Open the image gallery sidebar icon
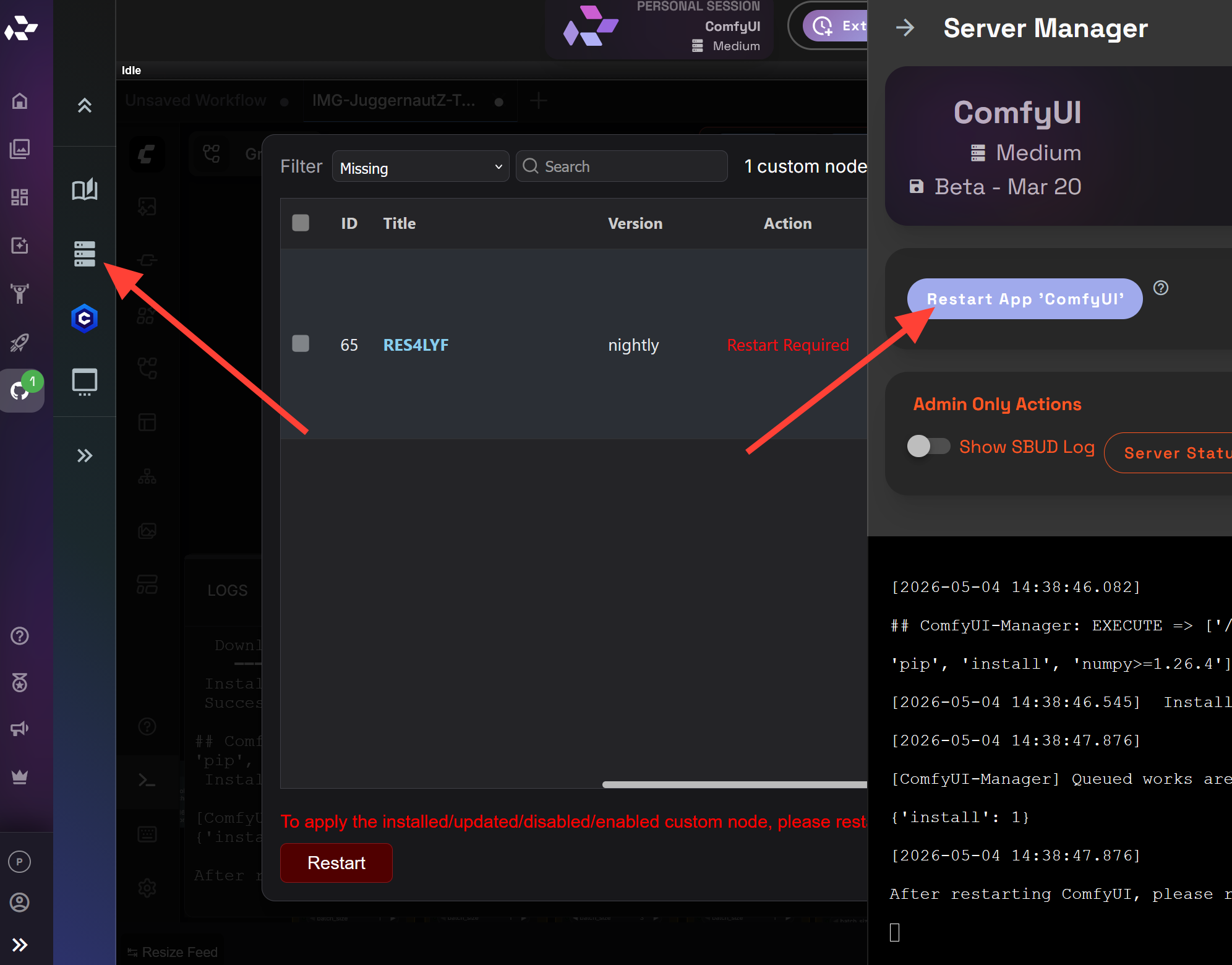1232x965 pixels. [x=20, y=148]
